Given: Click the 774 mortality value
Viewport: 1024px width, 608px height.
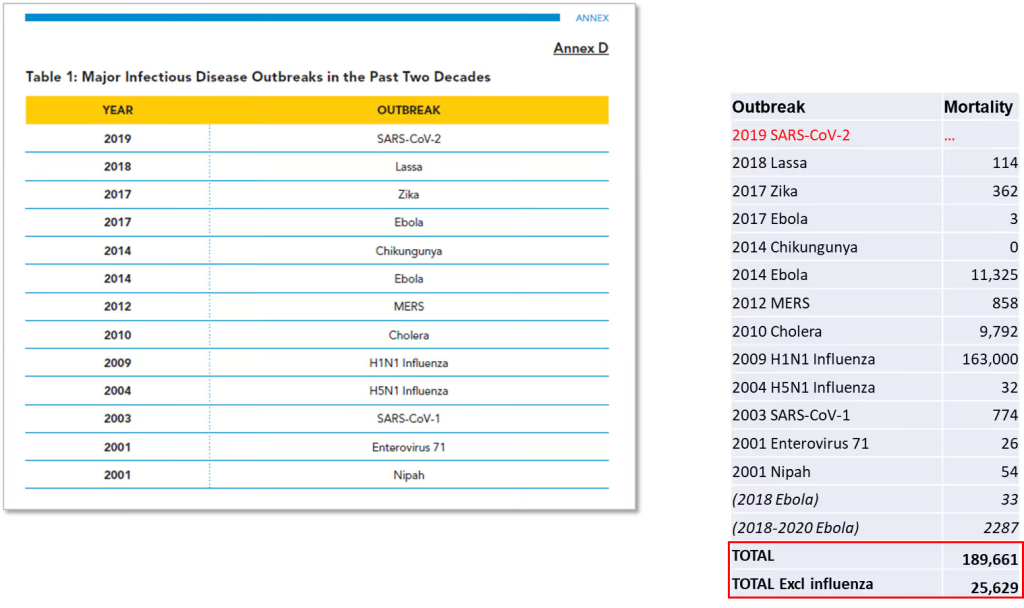Looking at the screenshot, I should tap(1004, 415).
